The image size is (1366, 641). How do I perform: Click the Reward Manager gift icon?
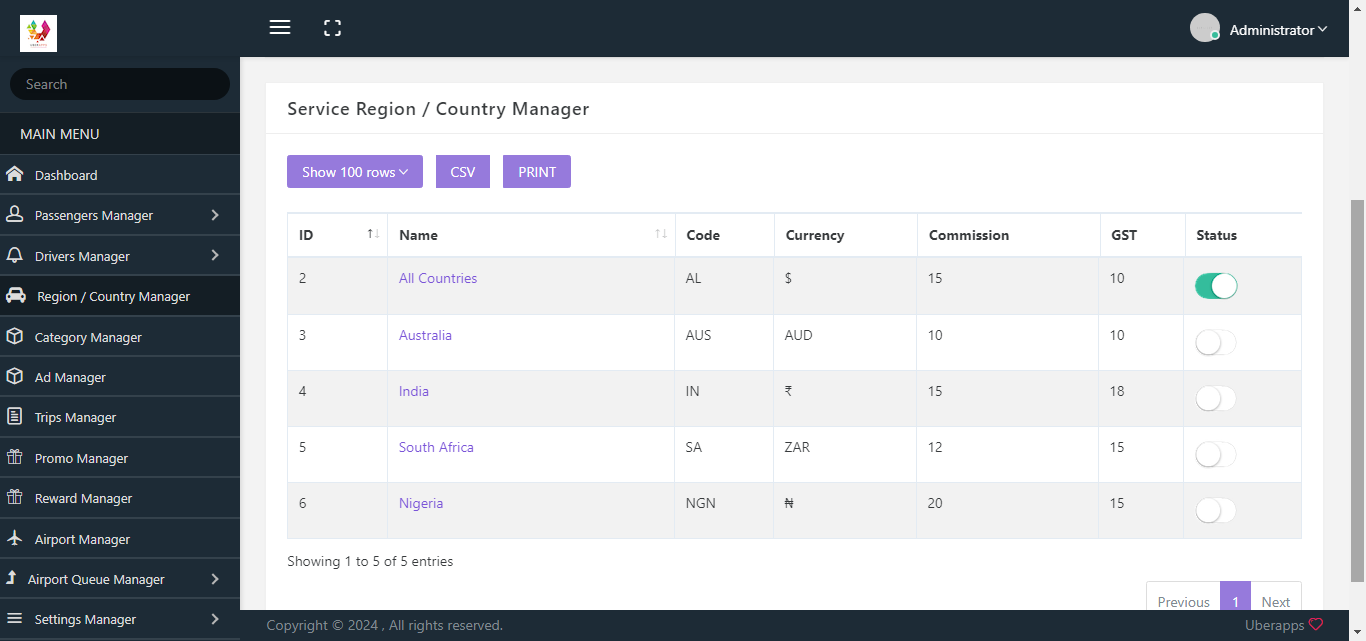click(15, 497)
